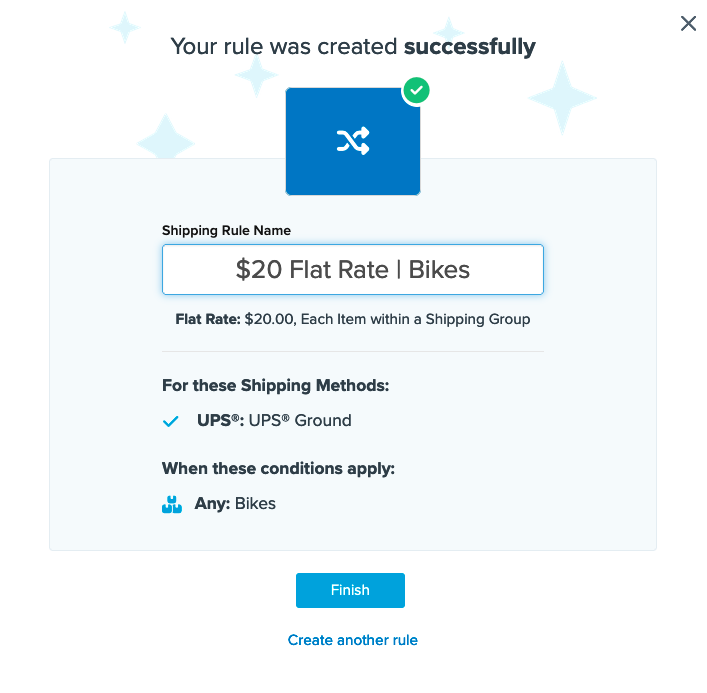Screen dimensions: 707x693
Task: Close the rule created dialog
Action: coord(688,24)
